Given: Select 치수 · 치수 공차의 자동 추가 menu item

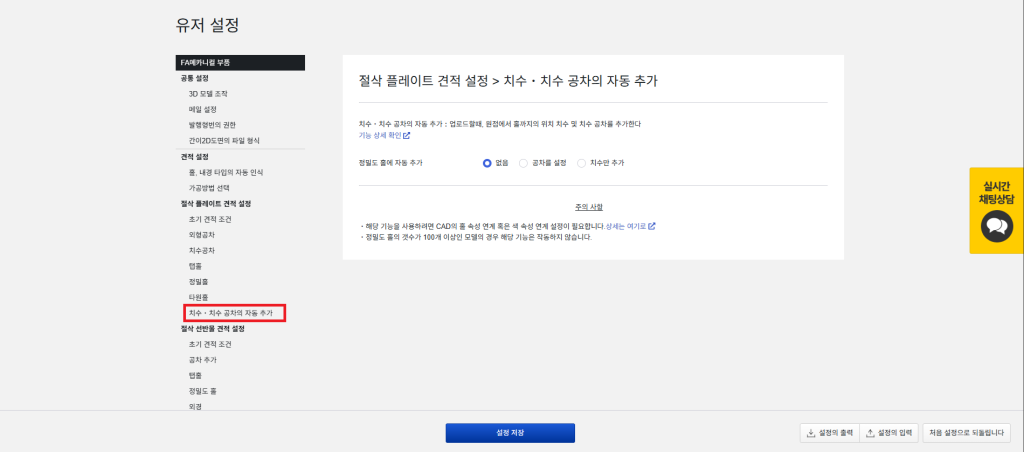Looking at the screenshot, I should point(230,313).
